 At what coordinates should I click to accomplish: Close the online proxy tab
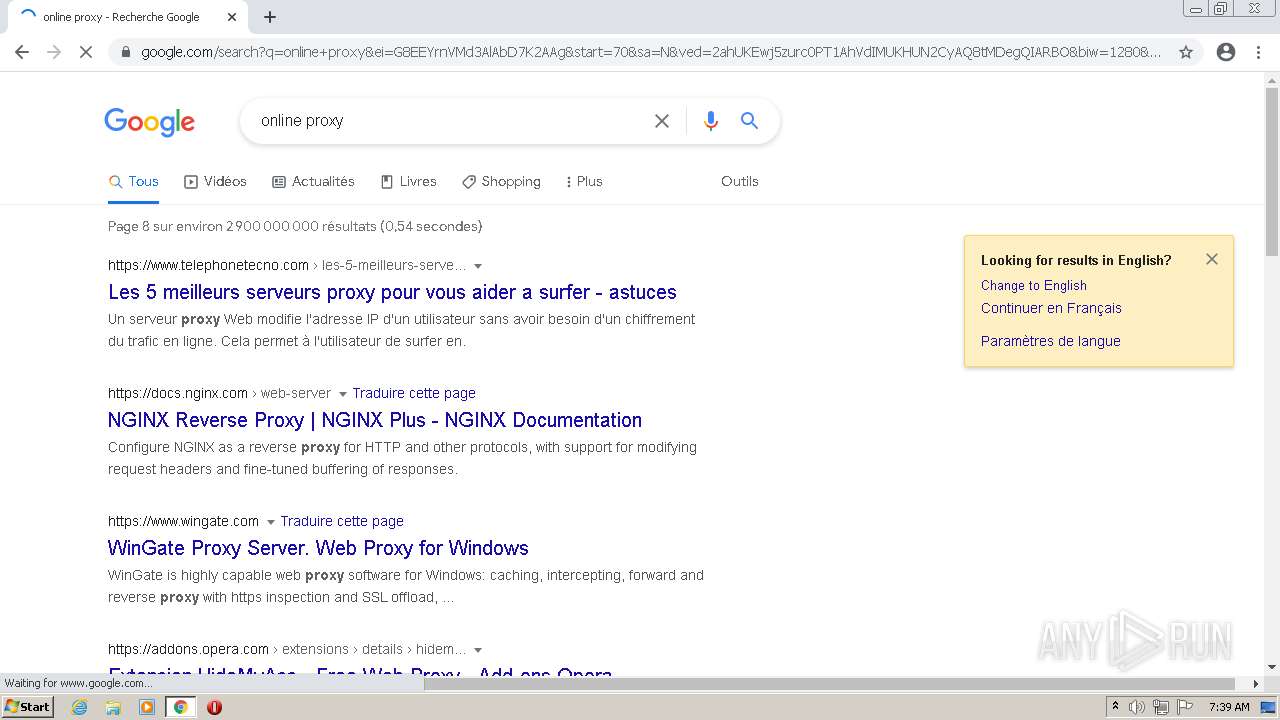click(232, 17)
